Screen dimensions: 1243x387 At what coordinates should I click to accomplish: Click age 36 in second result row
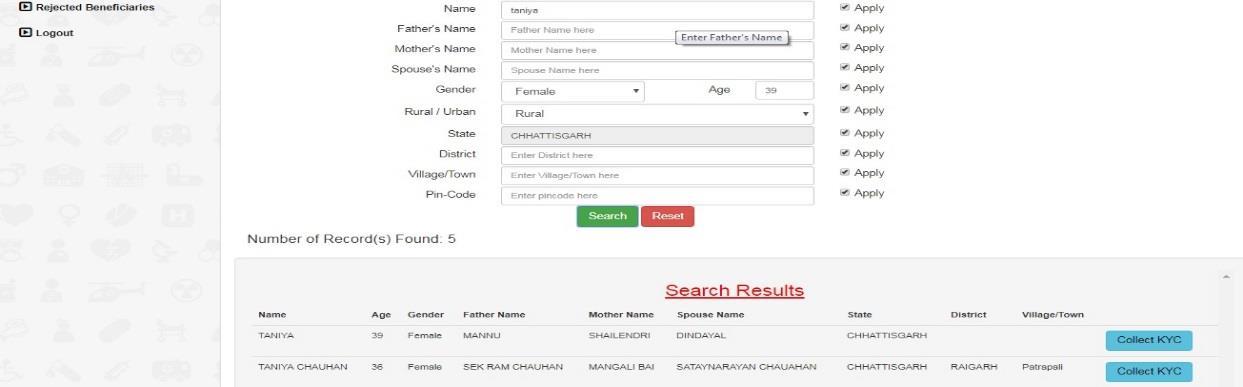point(377,367)
